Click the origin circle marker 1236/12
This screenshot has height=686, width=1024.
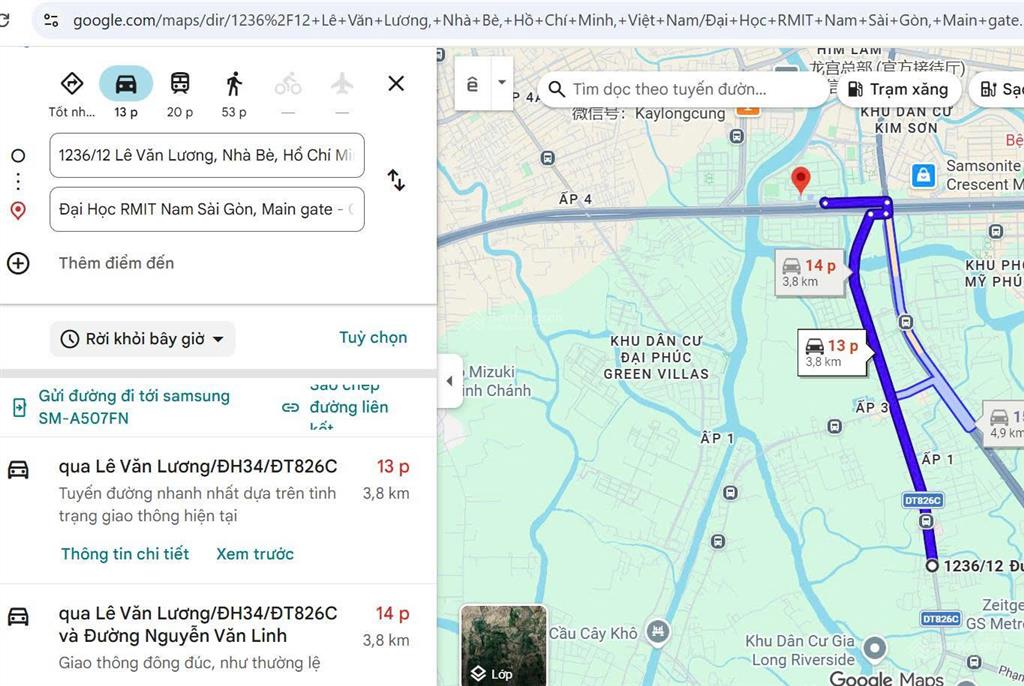[932, 566]
